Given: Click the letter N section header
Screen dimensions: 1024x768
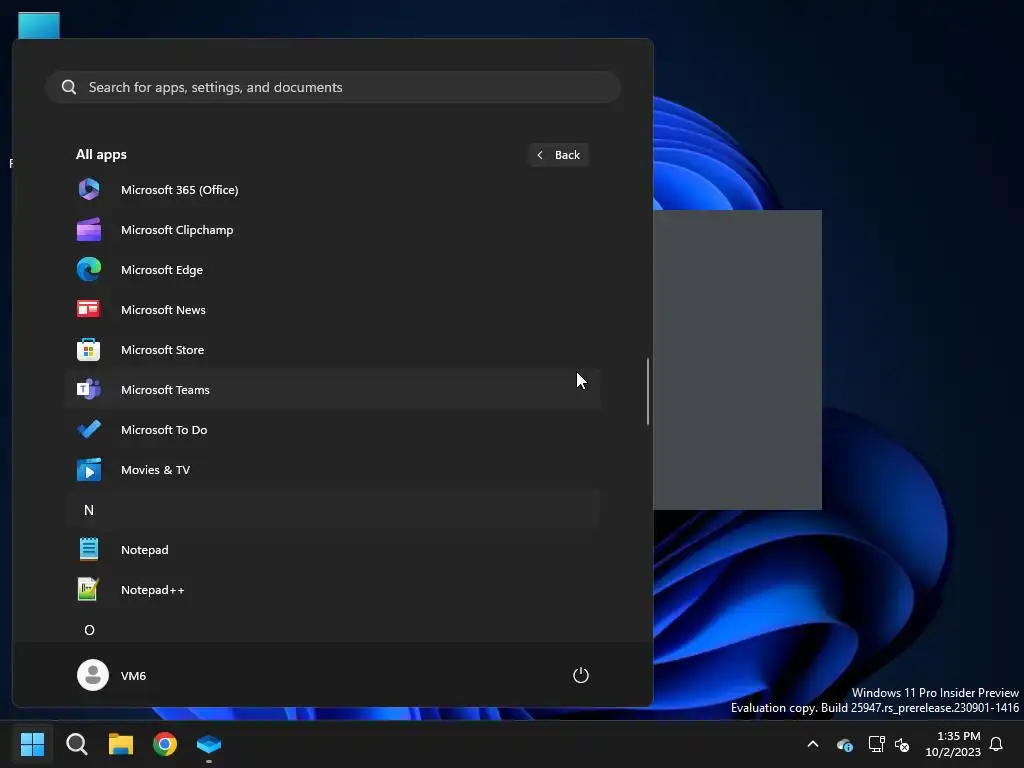Looking at the screenshot, I should (x=332, y=509).
